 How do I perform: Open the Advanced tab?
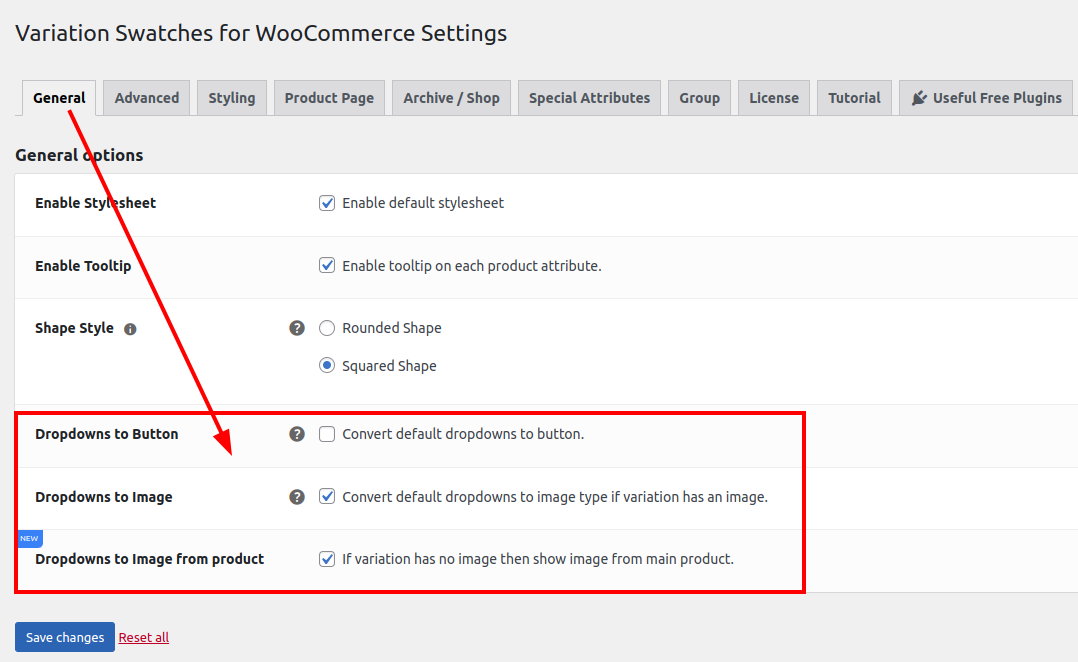pos(146,98)
